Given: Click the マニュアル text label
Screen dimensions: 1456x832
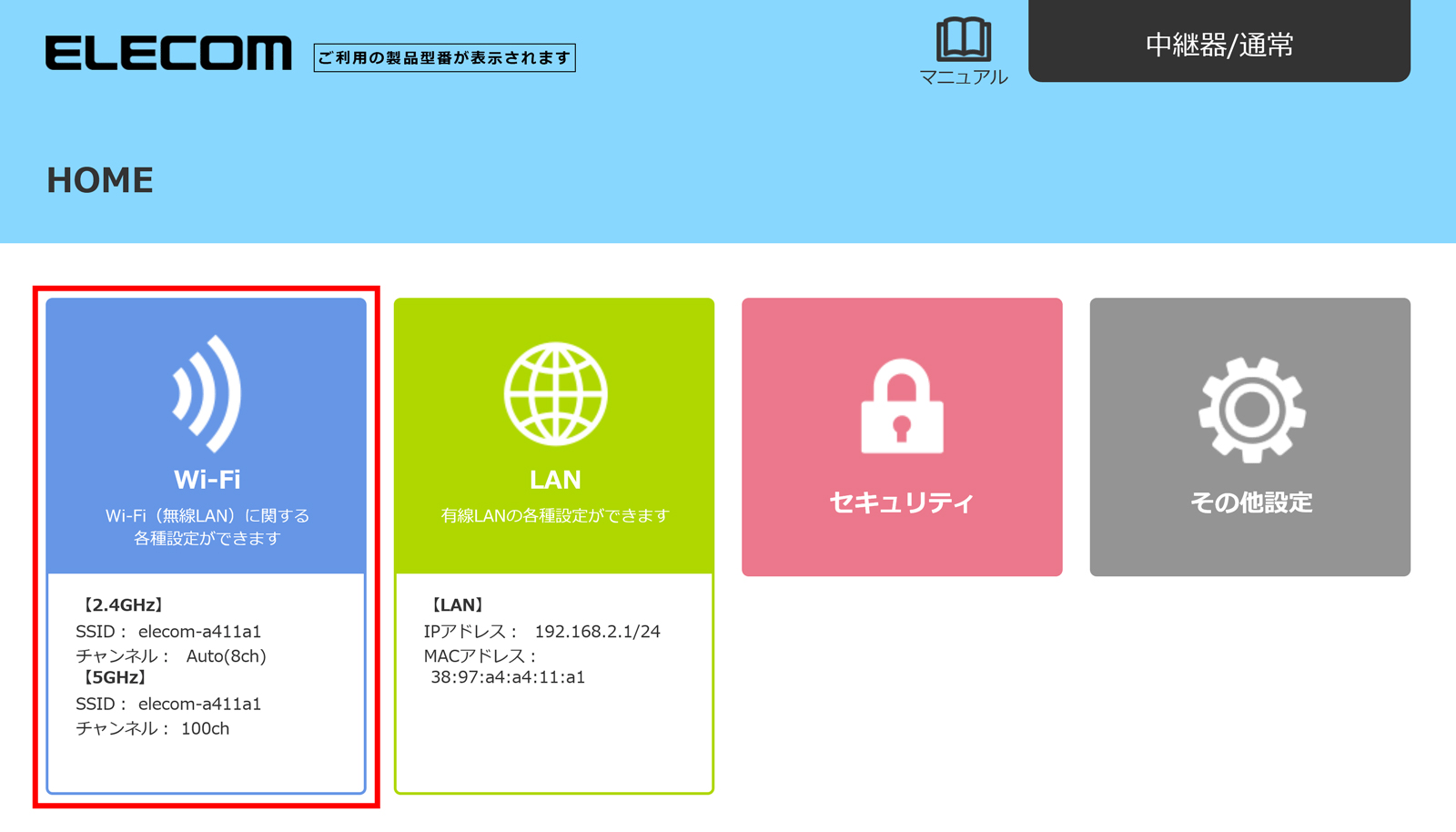Looking at the screenshot, I should 963,77.
